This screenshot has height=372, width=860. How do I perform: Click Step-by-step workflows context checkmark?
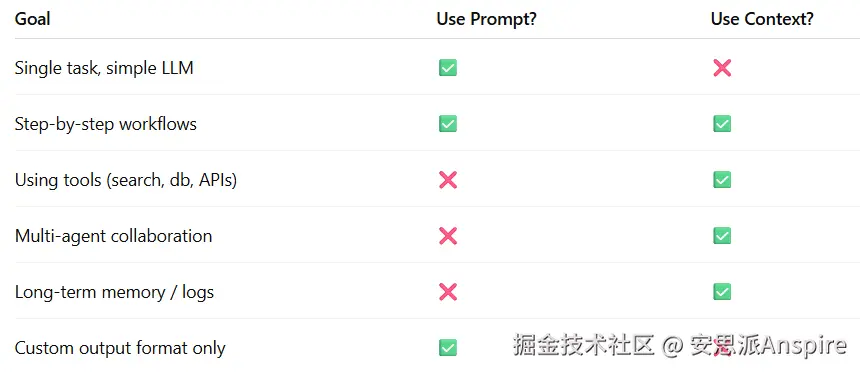pyautogui.click(x=722, y=124)
